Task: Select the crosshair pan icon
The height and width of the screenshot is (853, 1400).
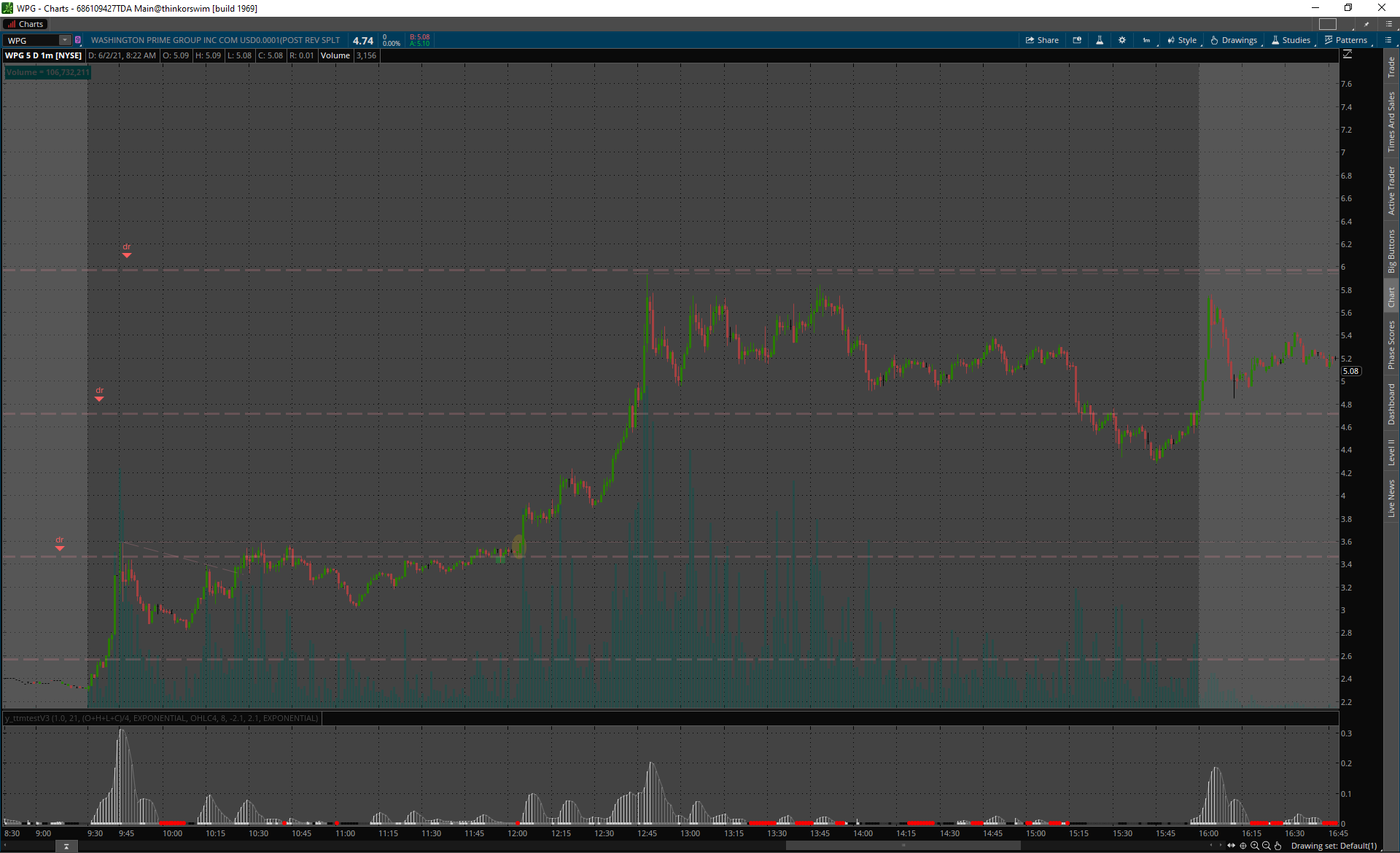Action: [x=1243, y=846]
